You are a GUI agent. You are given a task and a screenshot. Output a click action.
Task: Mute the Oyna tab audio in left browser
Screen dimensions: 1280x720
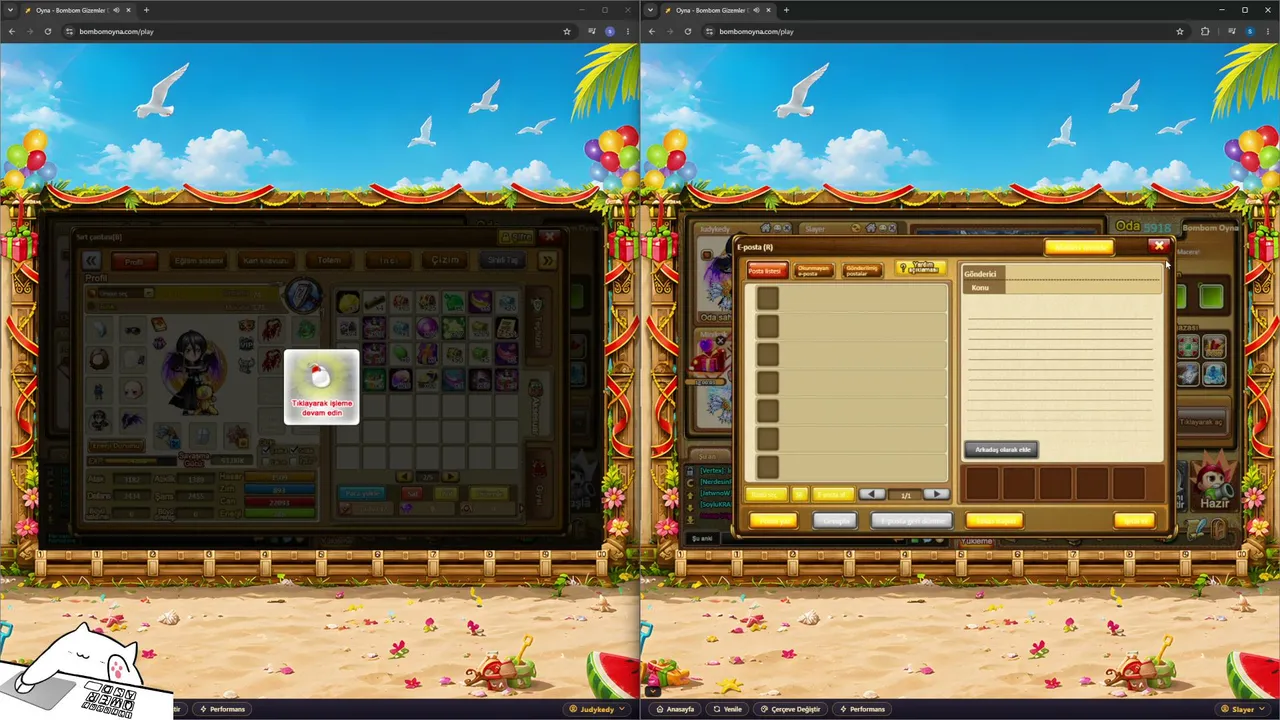point(117,10)
